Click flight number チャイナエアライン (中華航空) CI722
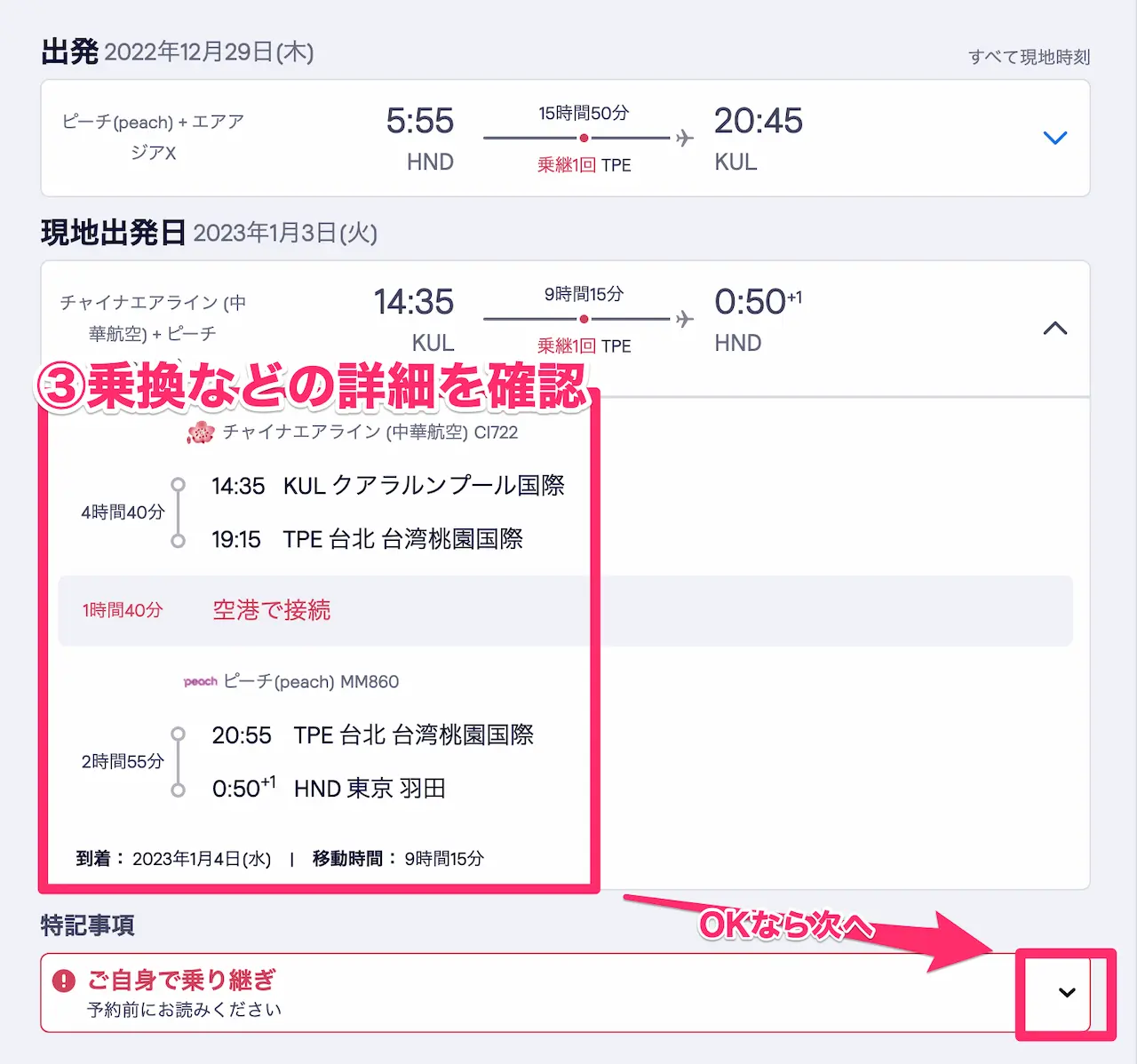The height and width of the screenshot is (1064, 1137). pyautogui.click(x=370, y=433)
